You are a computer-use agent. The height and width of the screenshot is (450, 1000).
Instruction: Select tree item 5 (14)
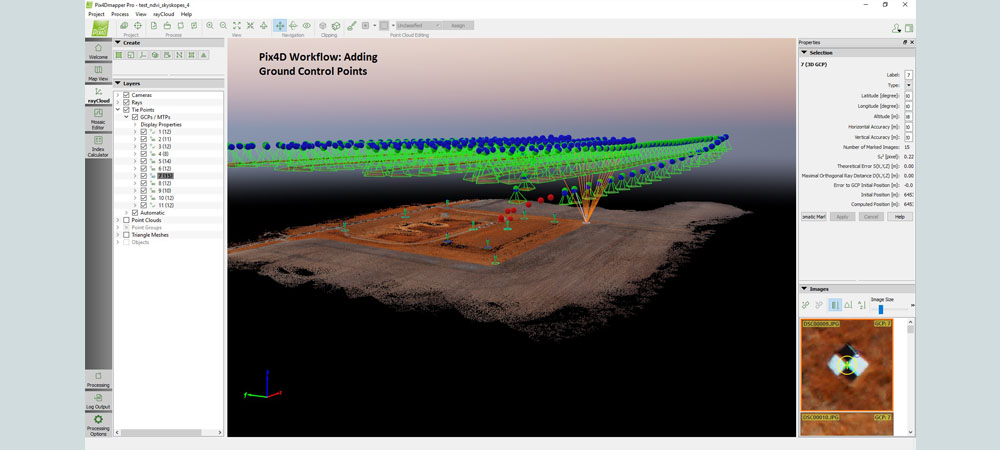pos(165,161)
